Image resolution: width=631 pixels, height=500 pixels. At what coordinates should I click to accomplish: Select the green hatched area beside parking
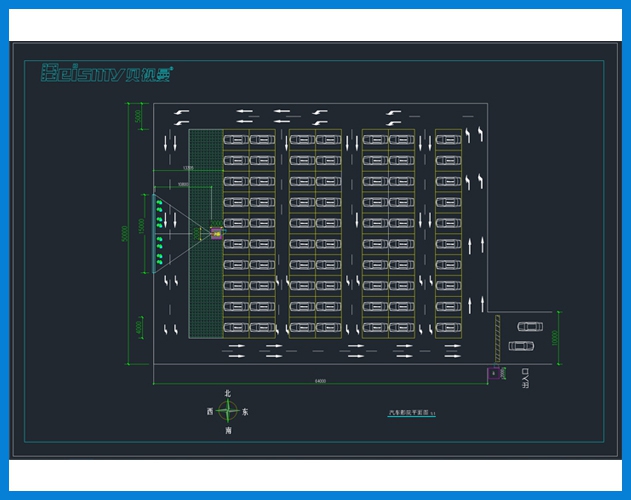coord(206,233)
